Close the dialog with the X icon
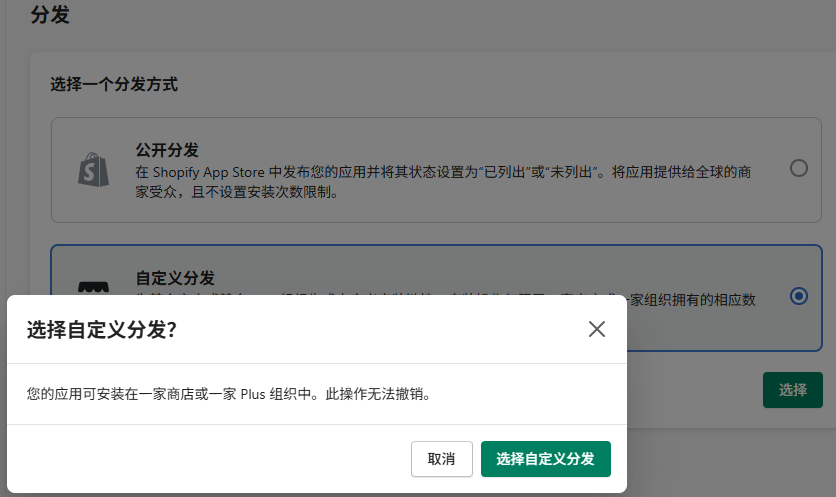836x497 pixels. point(597,329)
